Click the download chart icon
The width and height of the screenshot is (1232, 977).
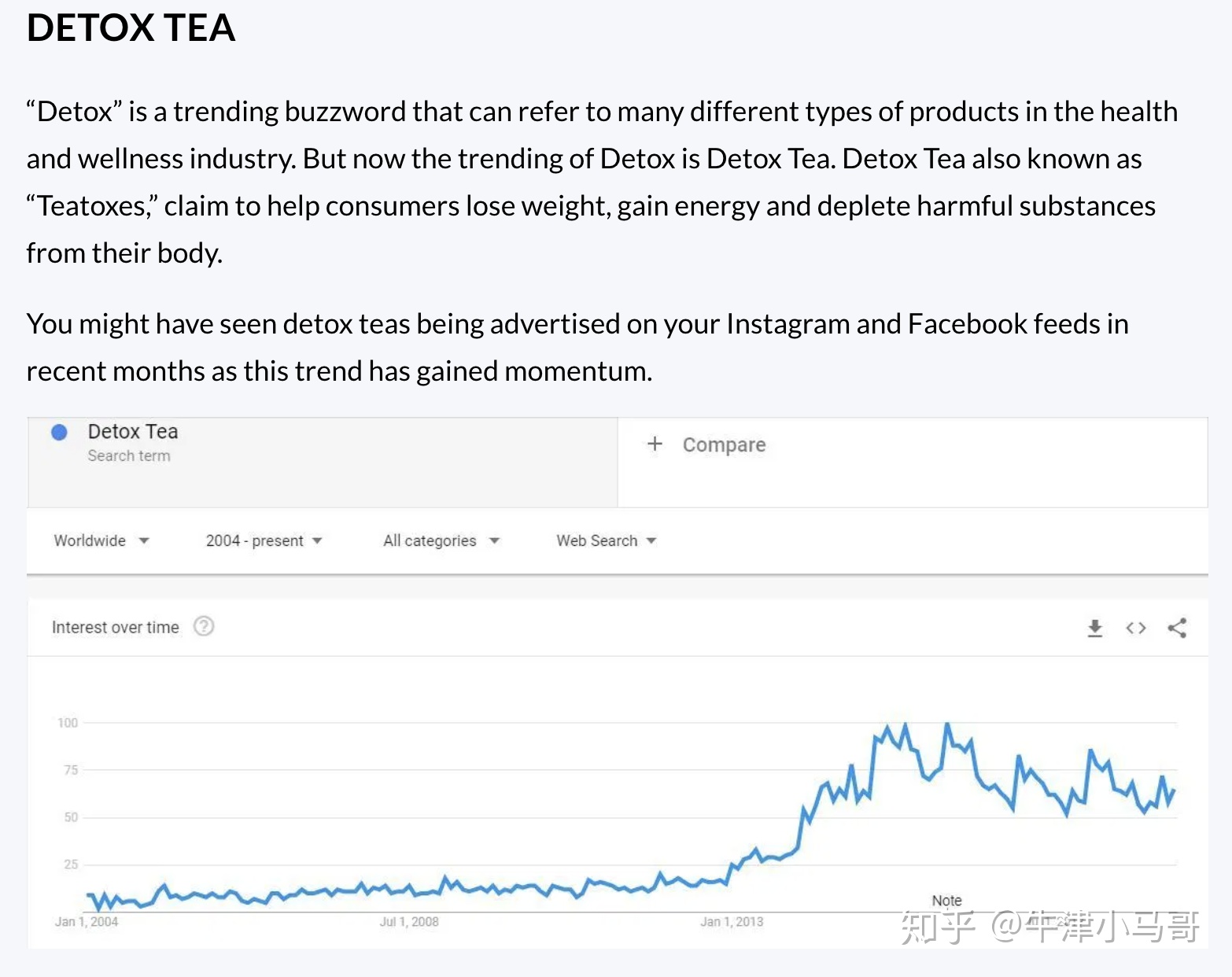1094,628
